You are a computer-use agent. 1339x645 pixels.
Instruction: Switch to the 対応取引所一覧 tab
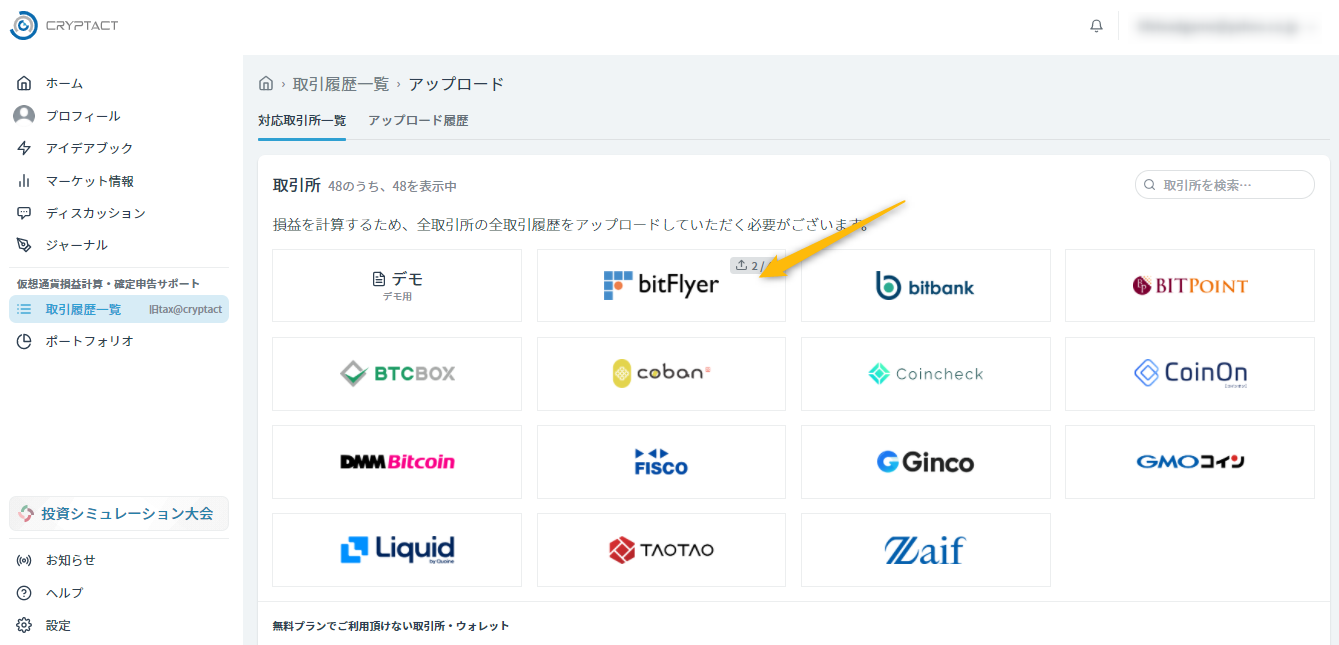point(302,121)
